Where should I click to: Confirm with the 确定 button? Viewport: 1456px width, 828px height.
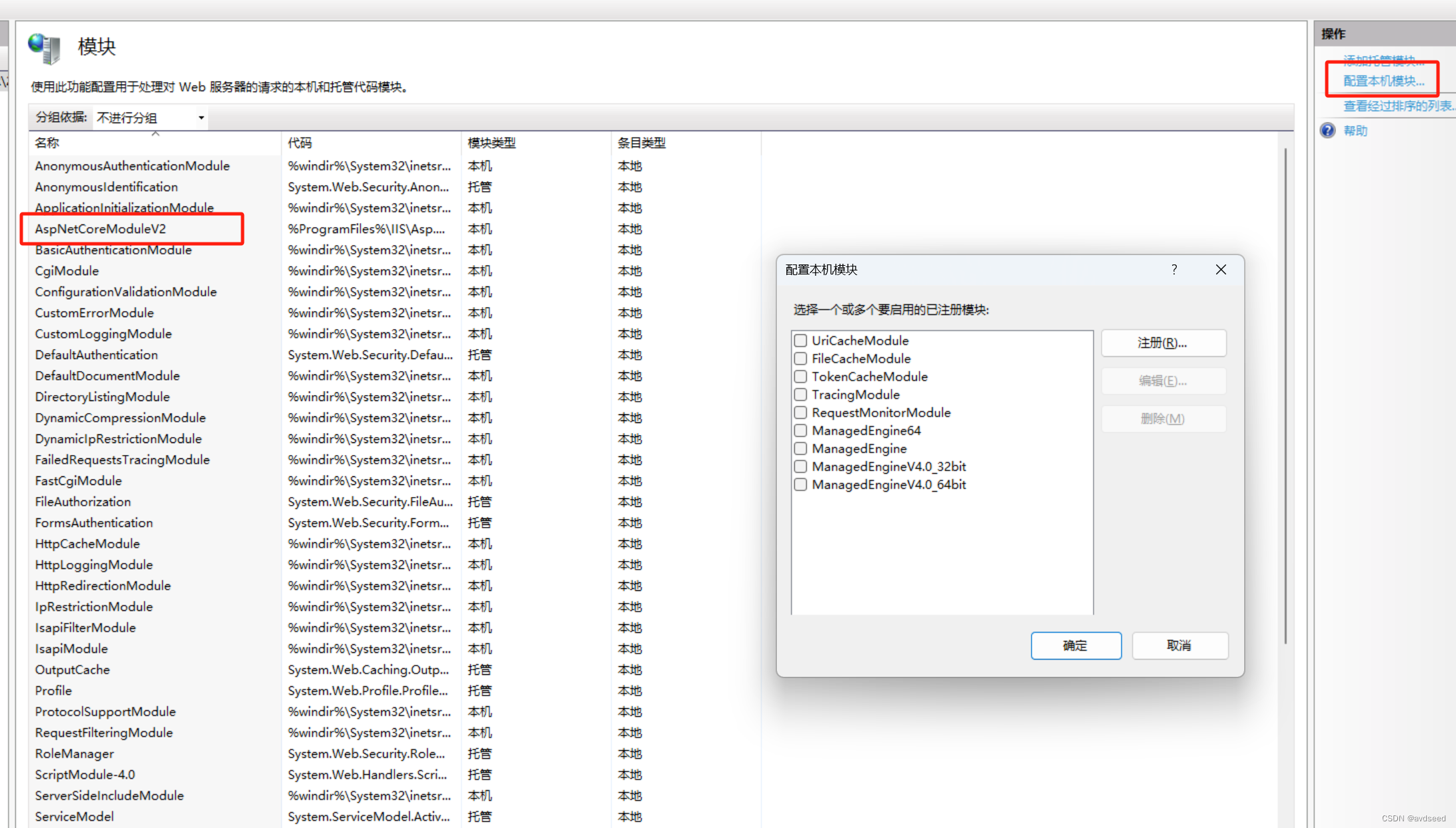(1076, 645)
